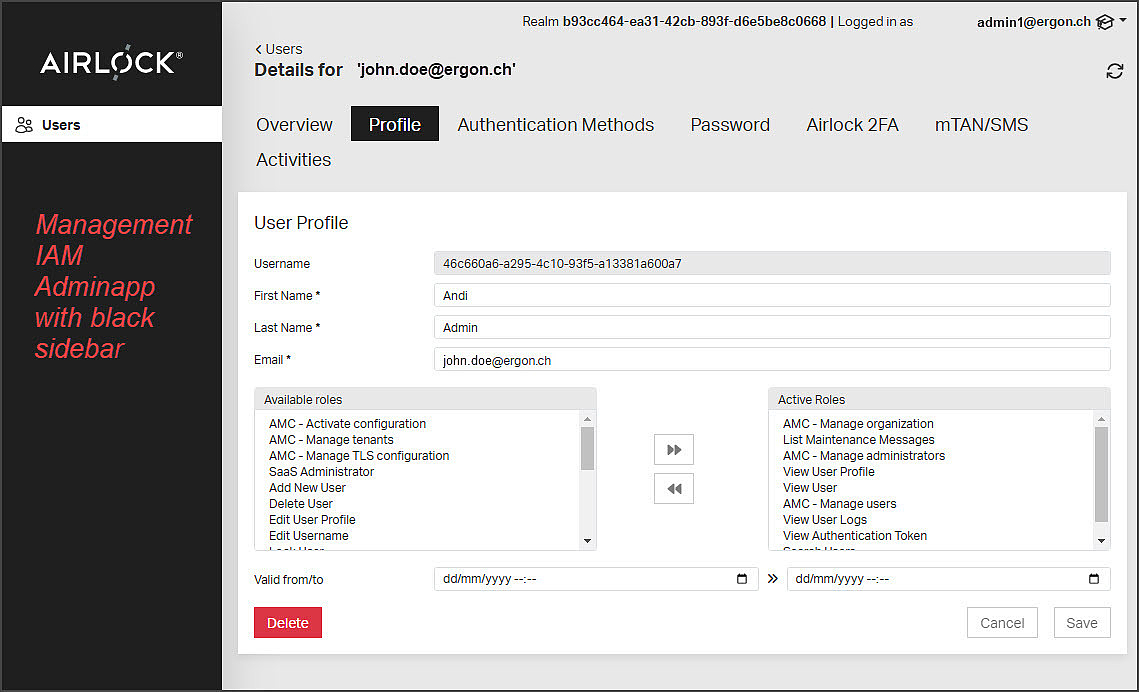
Task: Open the Authentication Methods tab
Action: 555,125
